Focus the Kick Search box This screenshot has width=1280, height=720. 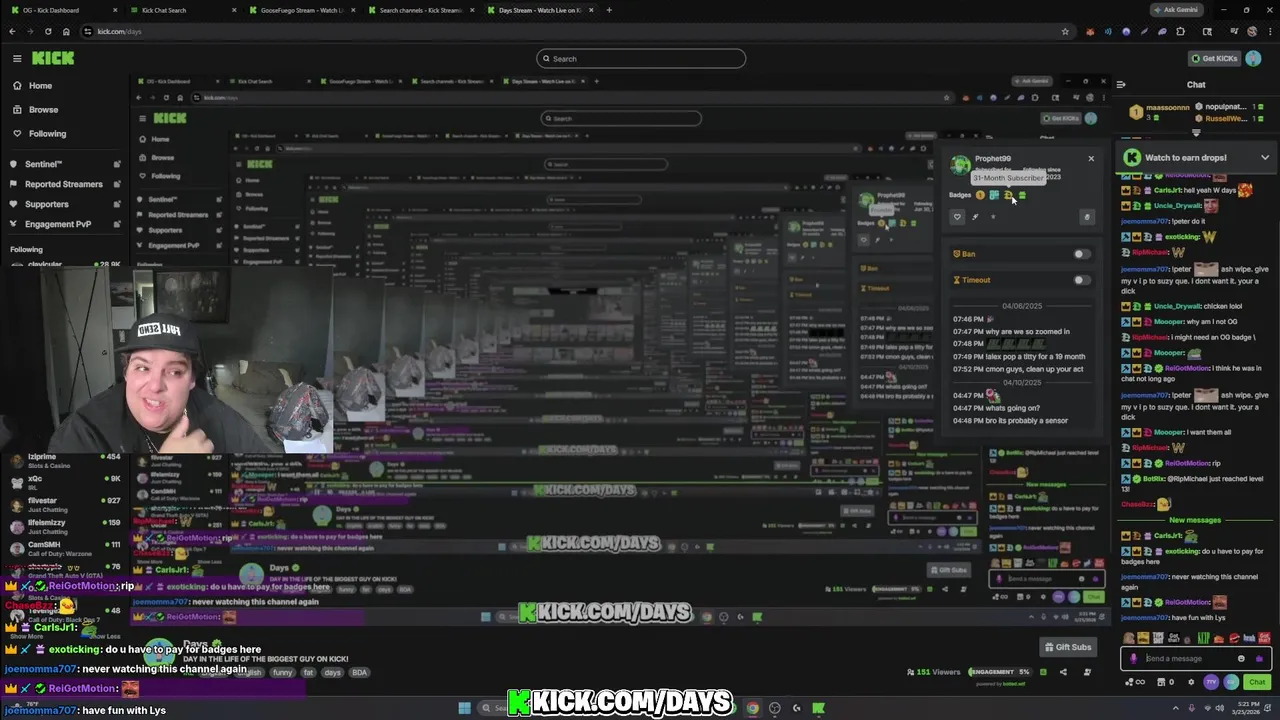click(641, 58)
